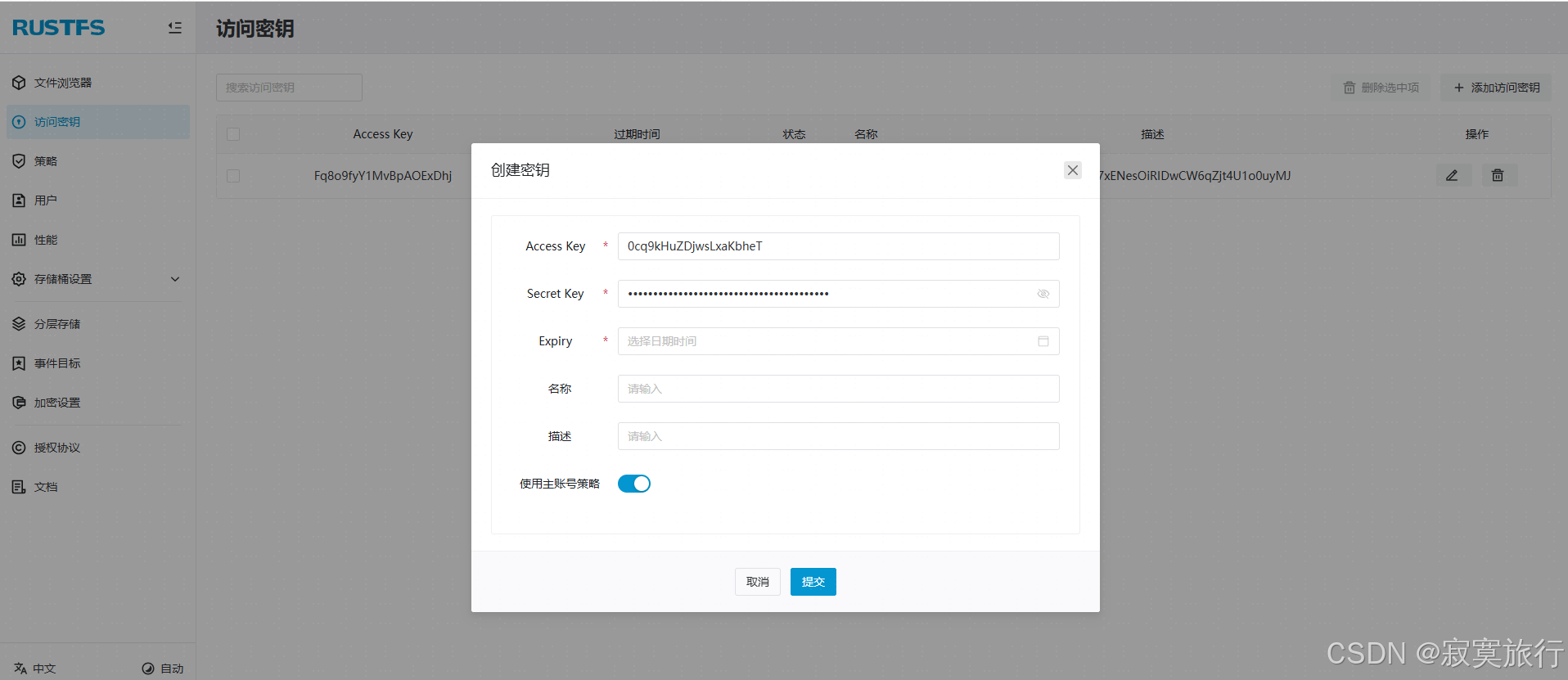This screenshot has height=680, width=1568.
Task: Open 性能 page
Action: pyautogui.click(x=97, y=240)
